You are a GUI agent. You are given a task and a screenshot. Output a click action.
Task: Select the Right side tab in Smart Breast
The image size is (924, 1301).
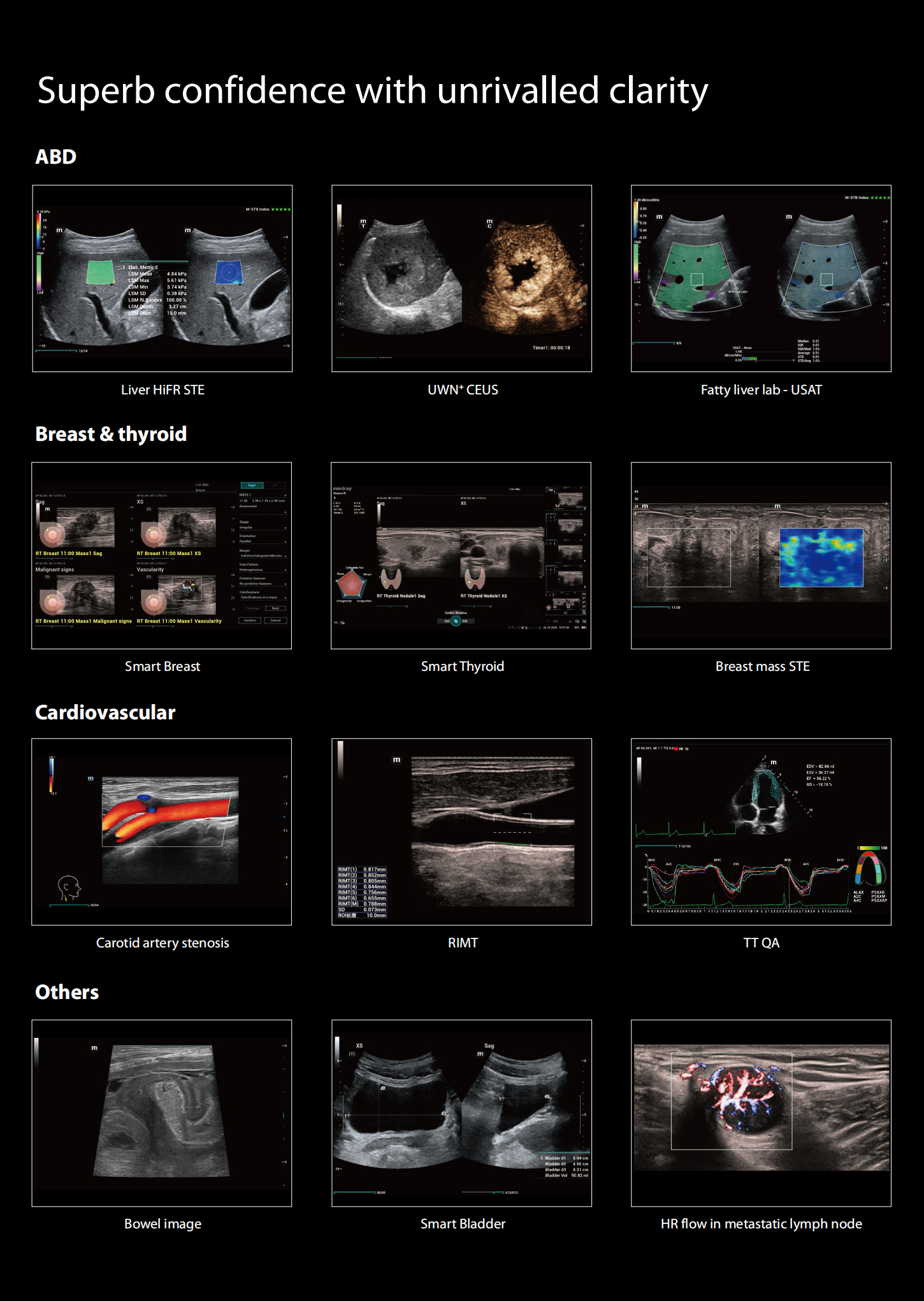252,485
